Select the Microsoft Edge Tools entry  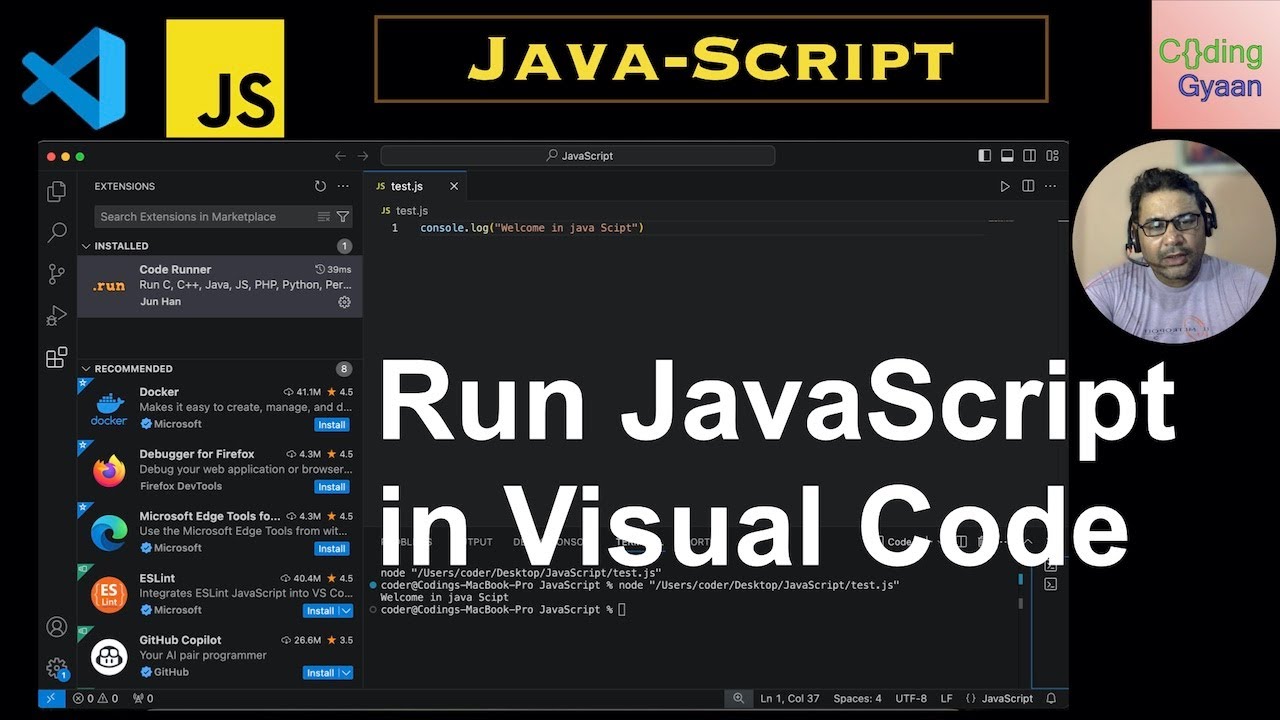pyautogui.click(x=220, y=532)
